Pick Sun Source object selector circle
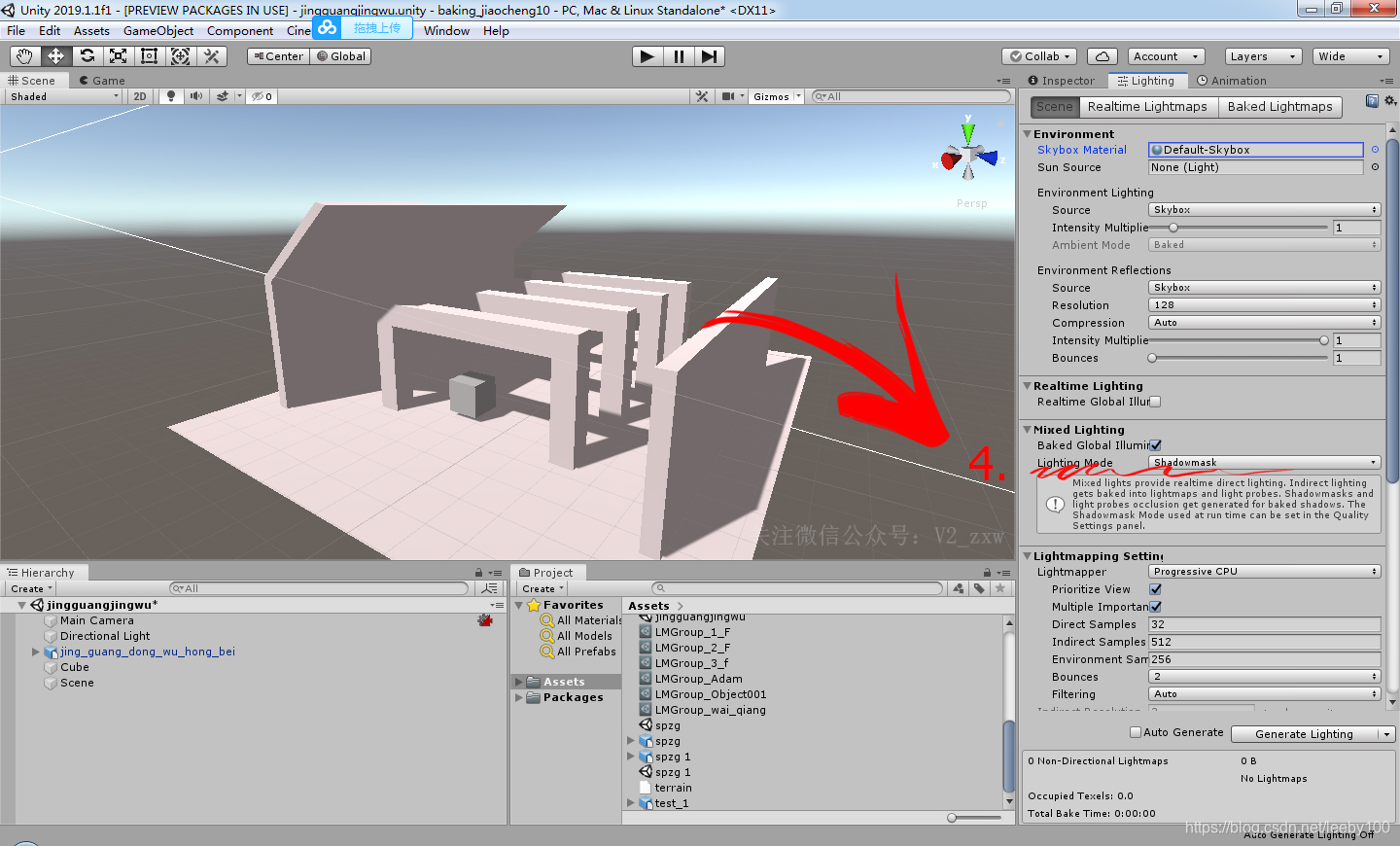1400x846 pixels. 1375,167
